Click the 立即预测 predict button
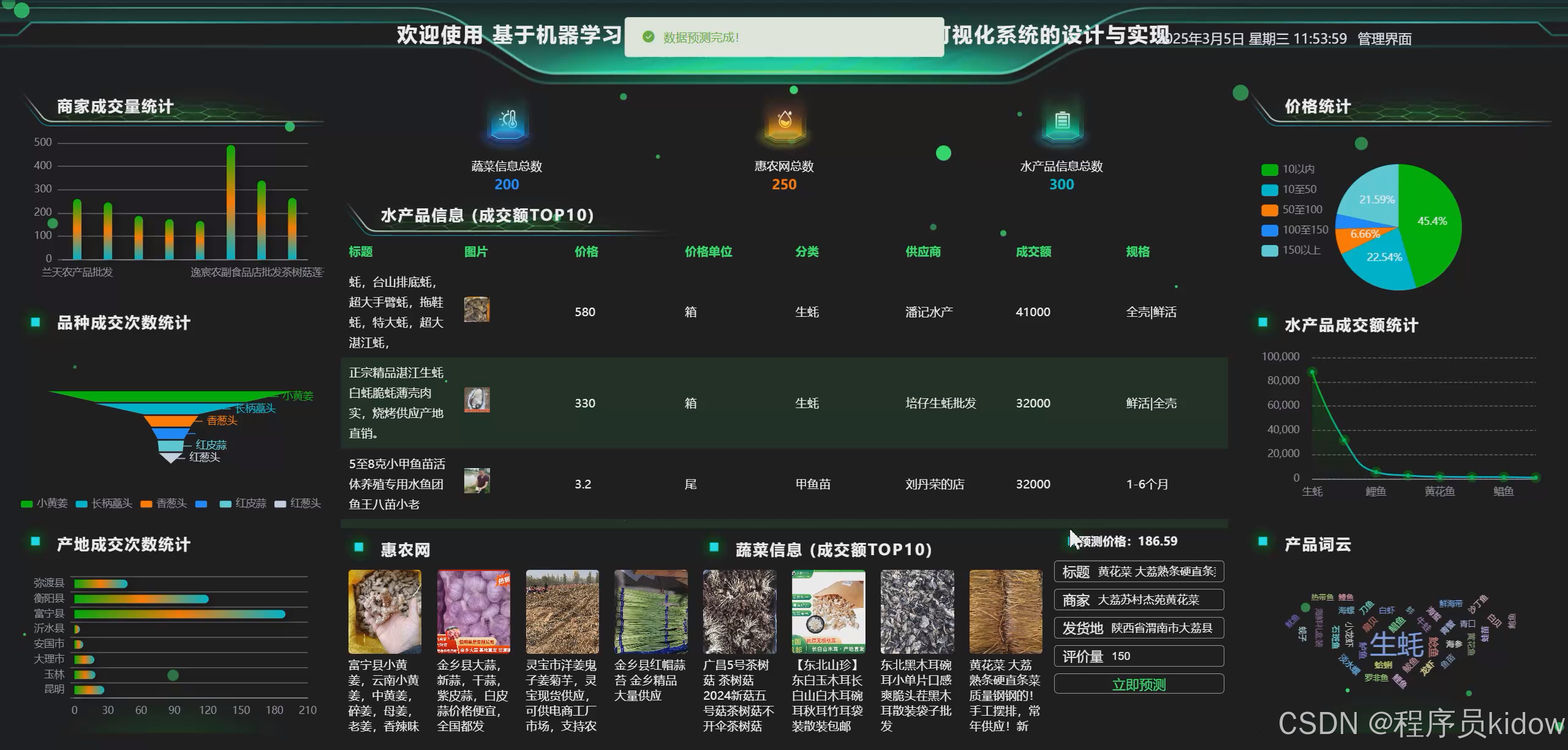 tap(1139, 684)
